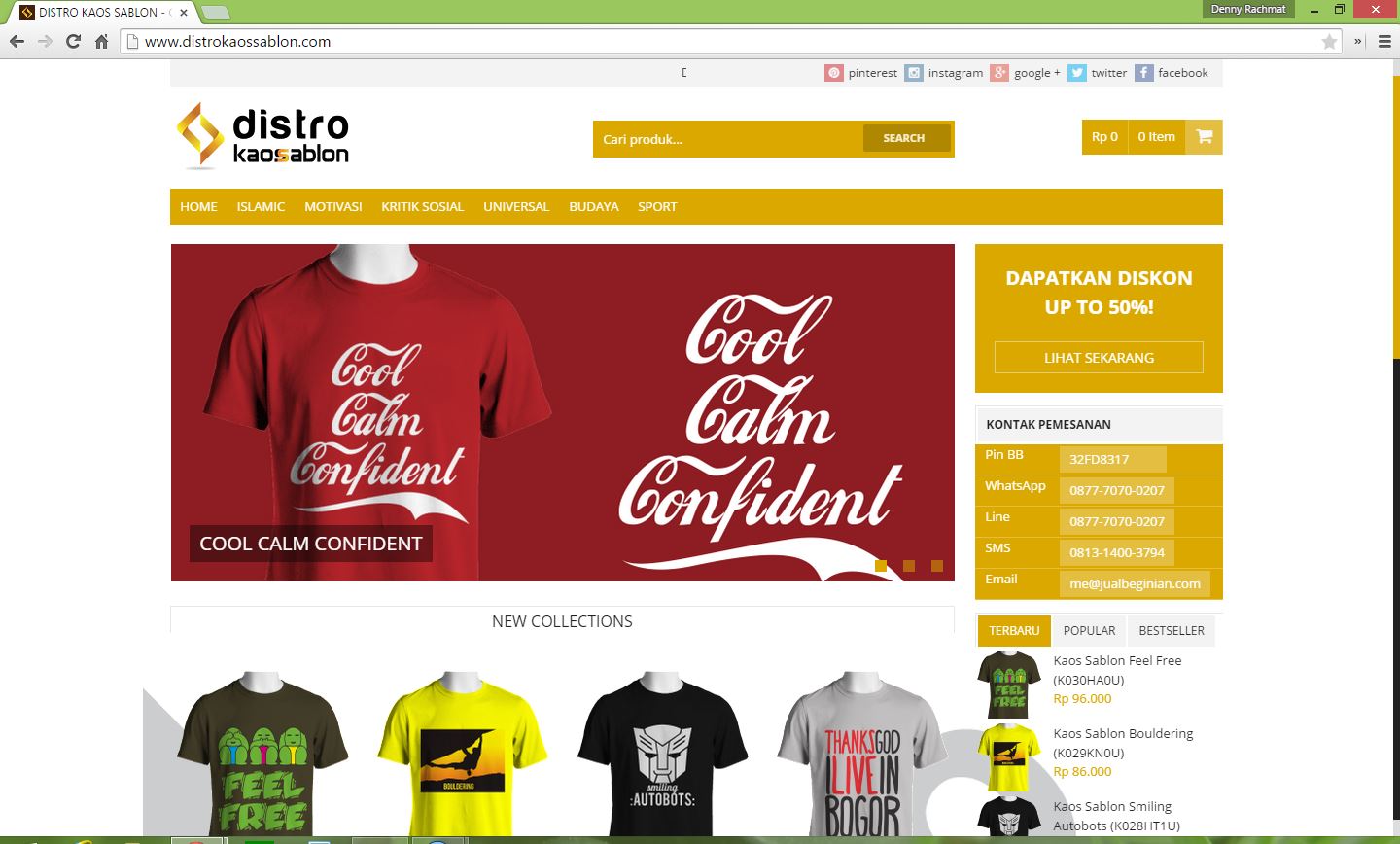The image size is (1400, 844).
Task: Open the Google+ social icon
Action: [x=999, y=73]
